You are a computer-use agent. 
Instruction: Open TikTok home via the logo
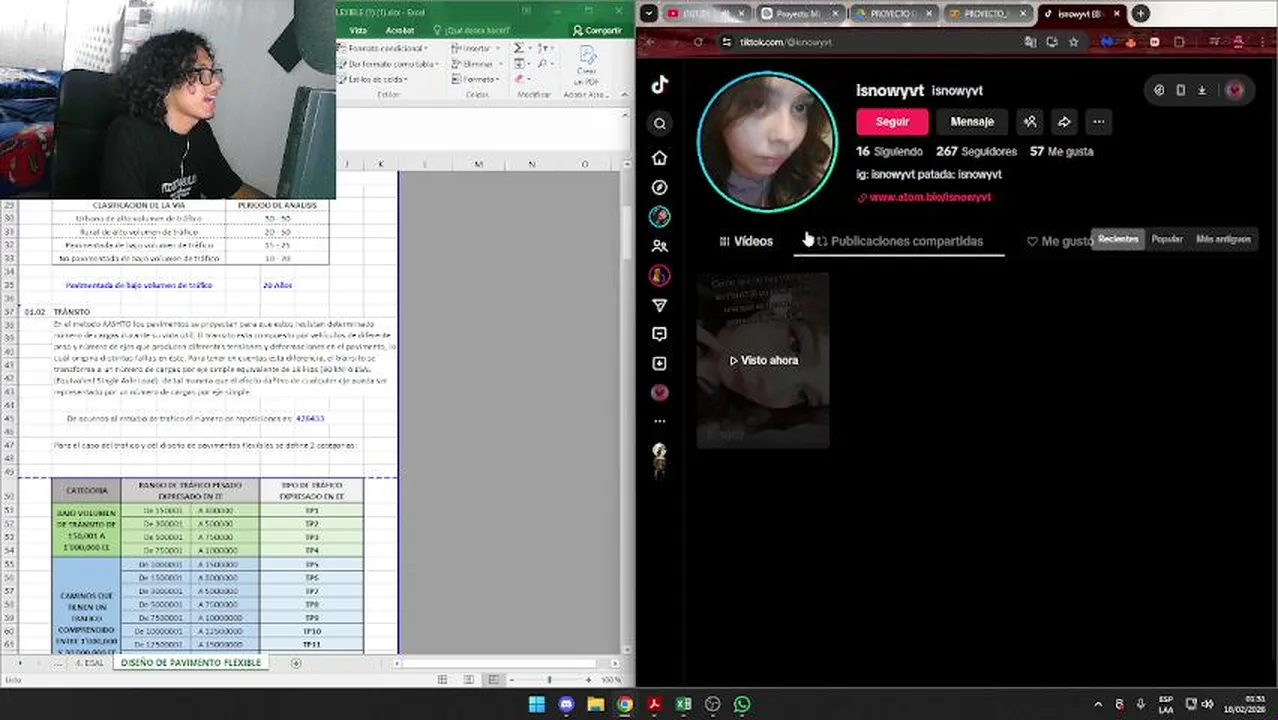click(x=660, y=85)
